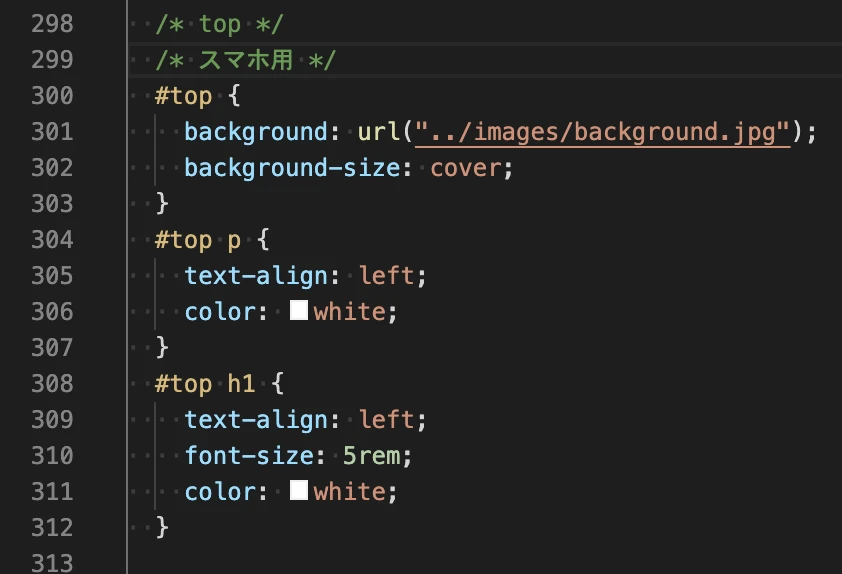Click line number 307 in gutter
Viewport: 842px width, 574px height.
pyautogui.click(x=52, y=347)
